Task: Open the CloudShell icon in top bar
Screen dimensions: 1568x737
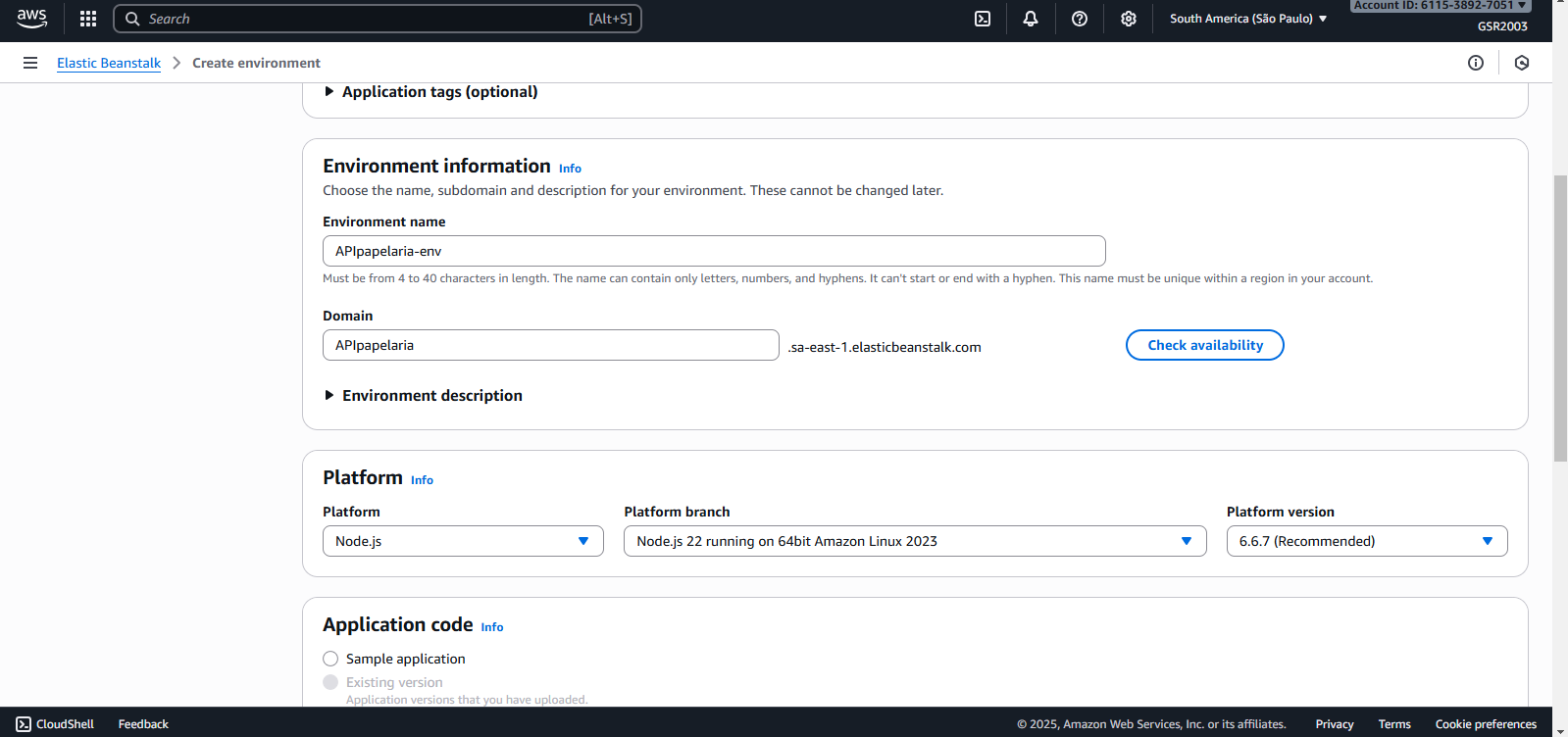Action: point(983,19)
